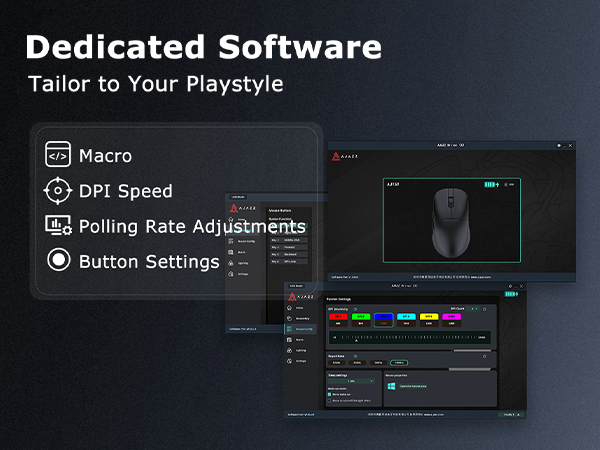Screen dimensions: 600x450
Task: Open the Sleep settings time dropdown
Action: [351, 381]
